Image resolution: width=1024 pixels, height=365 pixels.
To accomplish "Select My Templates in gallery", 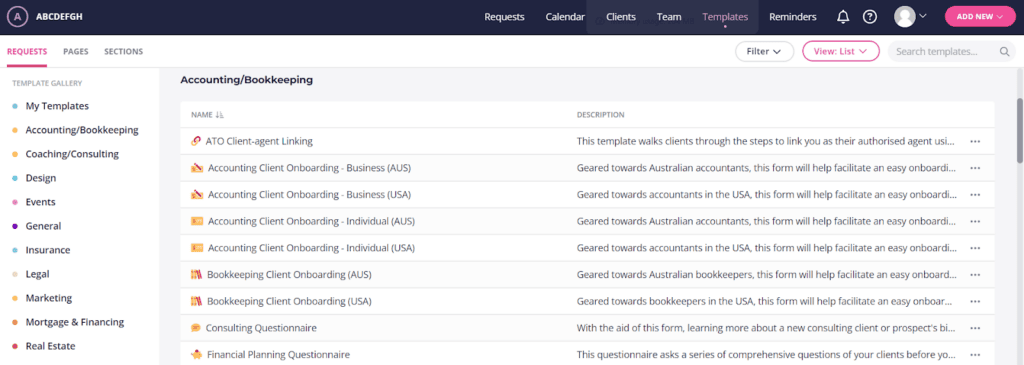I will [x=57, y=106].
